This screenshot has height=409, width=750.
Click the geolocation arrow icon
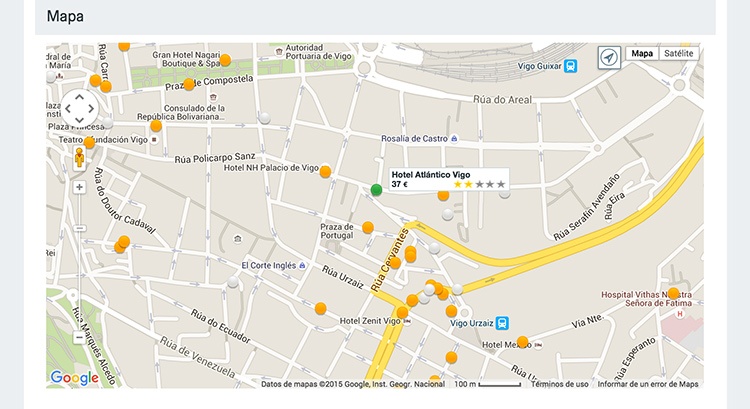pos(609,58)
